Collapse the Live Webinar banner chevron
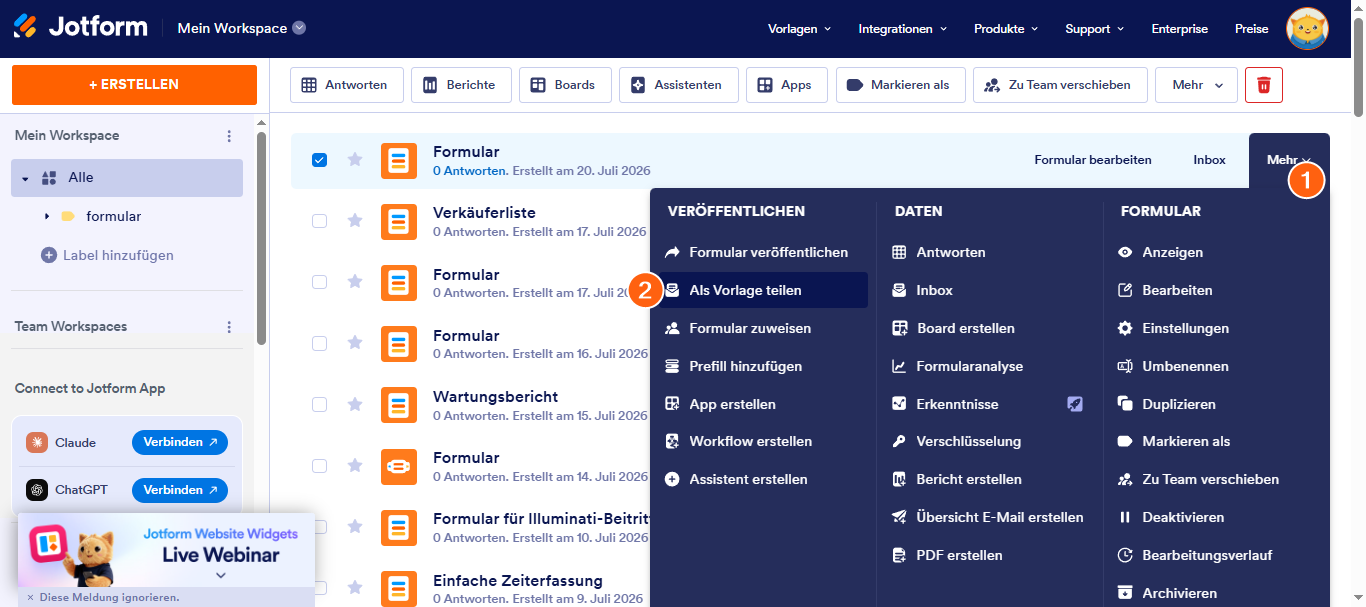This screenshot has height=607, width=1366. click(221, 575)
